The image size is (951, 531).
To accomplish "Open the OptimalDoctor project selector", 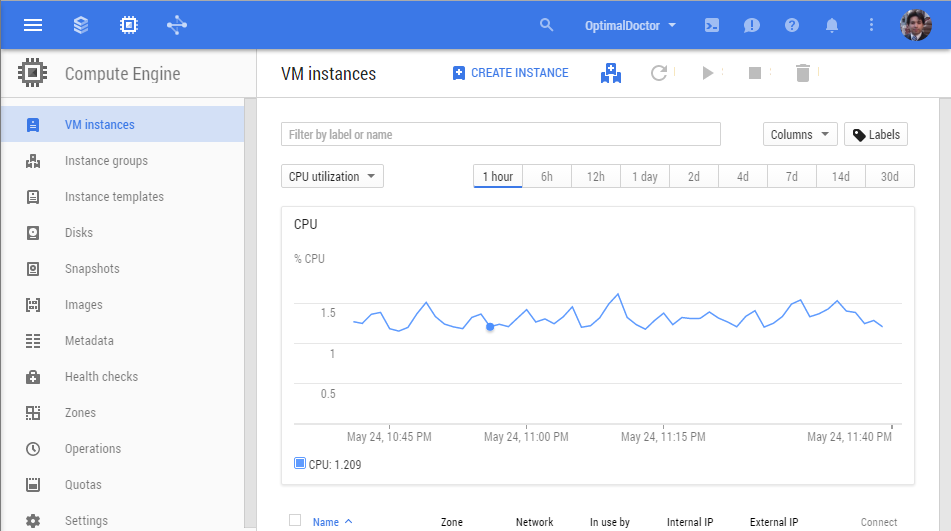I will click(x=630, y=25).
